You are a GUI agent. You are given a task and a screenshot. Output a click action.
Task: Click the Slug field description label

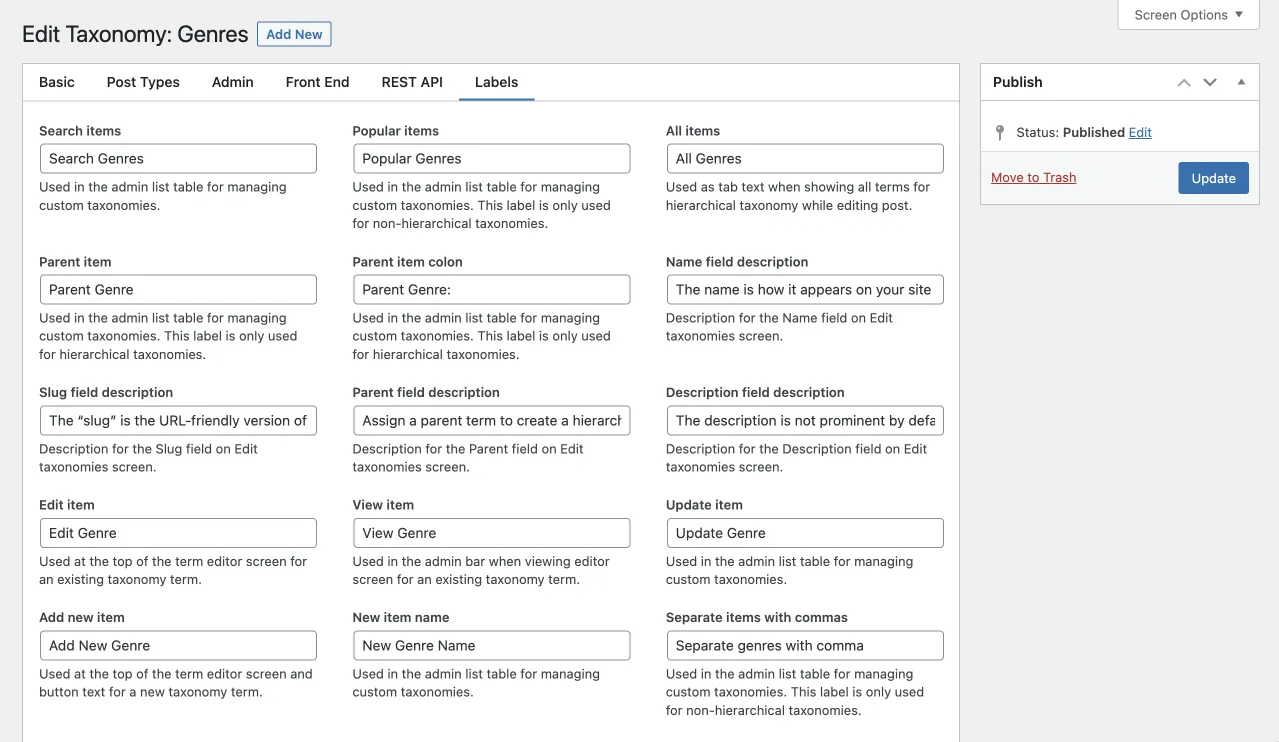pos(106,393)
